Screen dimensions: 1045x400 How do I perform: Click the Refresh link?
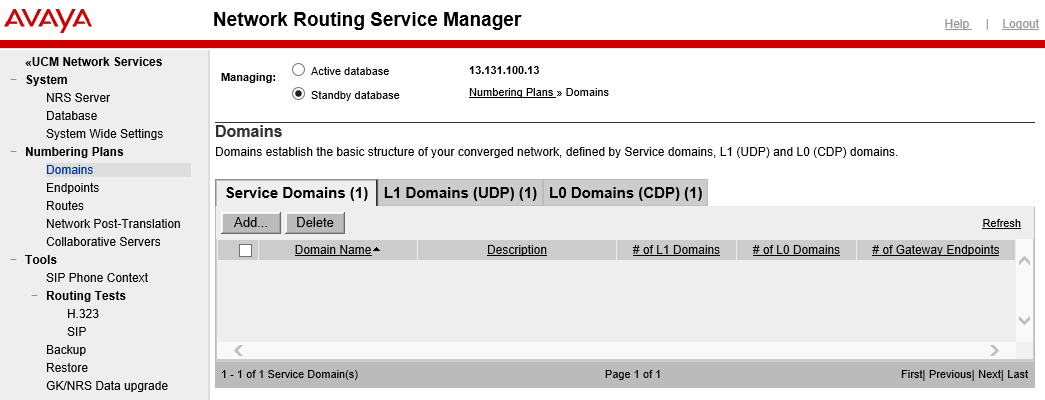1001,223
